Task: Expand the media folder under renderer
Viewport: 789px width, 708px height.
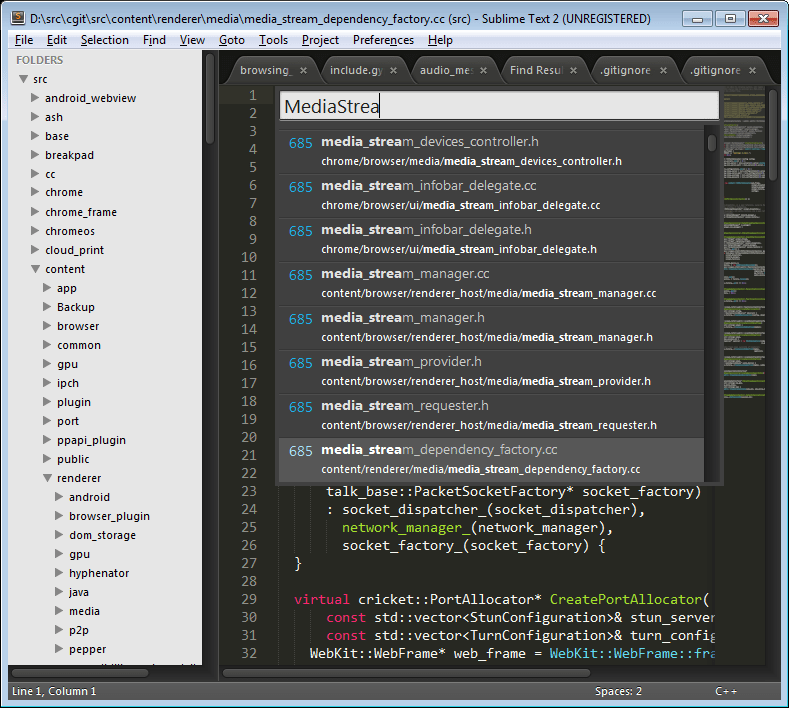Action: [x=59, y=610]
